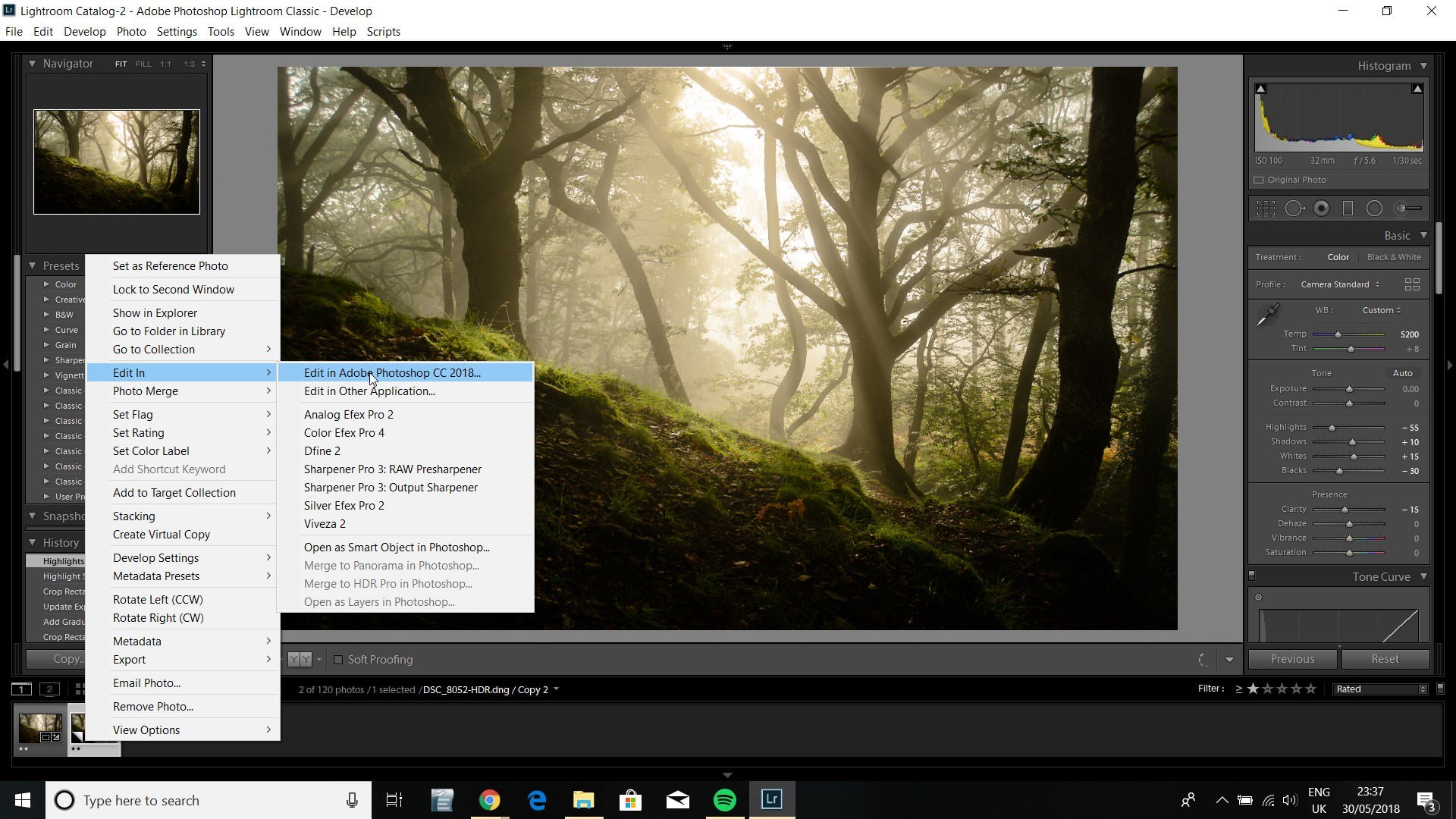
Task: Select the Radial Filter tool
Action: [1374, 208]
